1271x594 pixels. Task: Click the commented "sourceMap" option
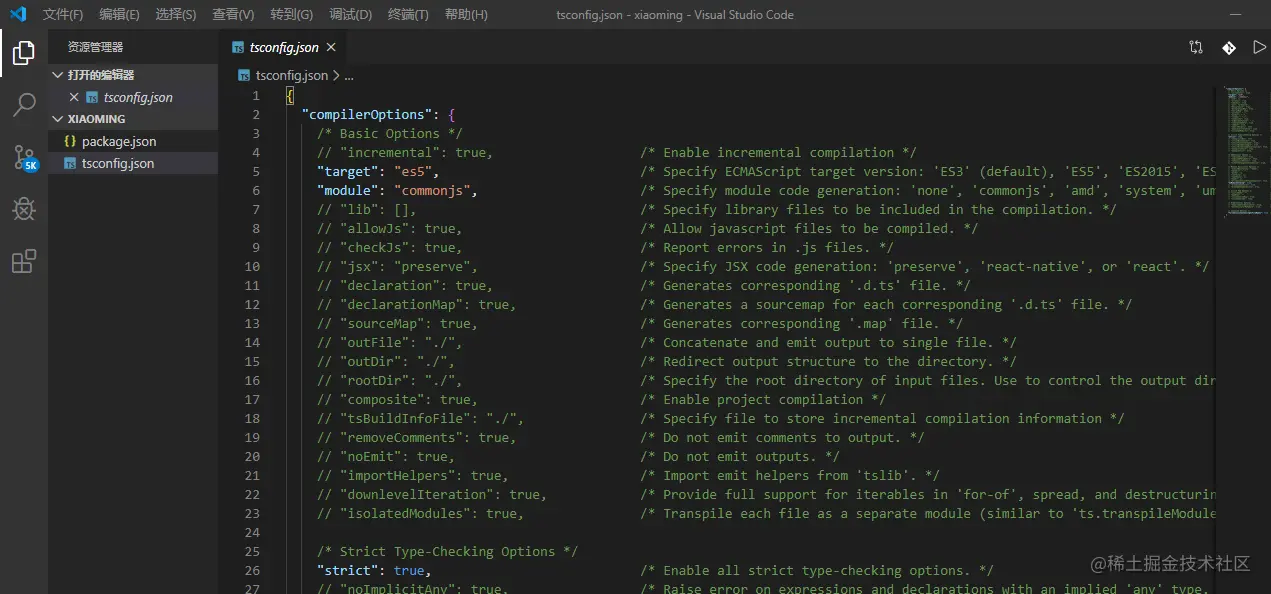point(398,323)
